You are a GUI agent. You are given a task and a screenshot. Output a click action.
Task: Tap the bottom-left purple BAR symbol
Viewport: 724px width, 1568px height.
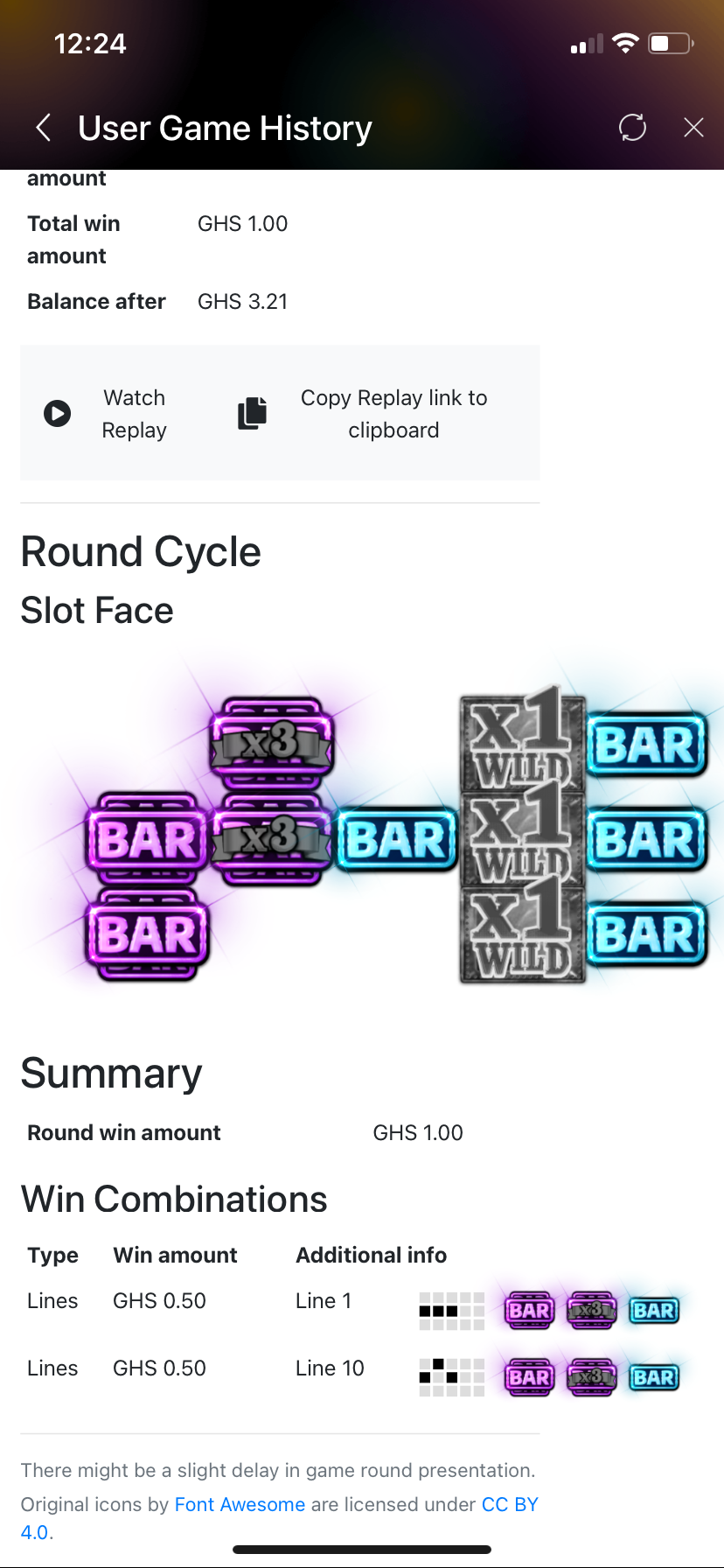point(147,934)
